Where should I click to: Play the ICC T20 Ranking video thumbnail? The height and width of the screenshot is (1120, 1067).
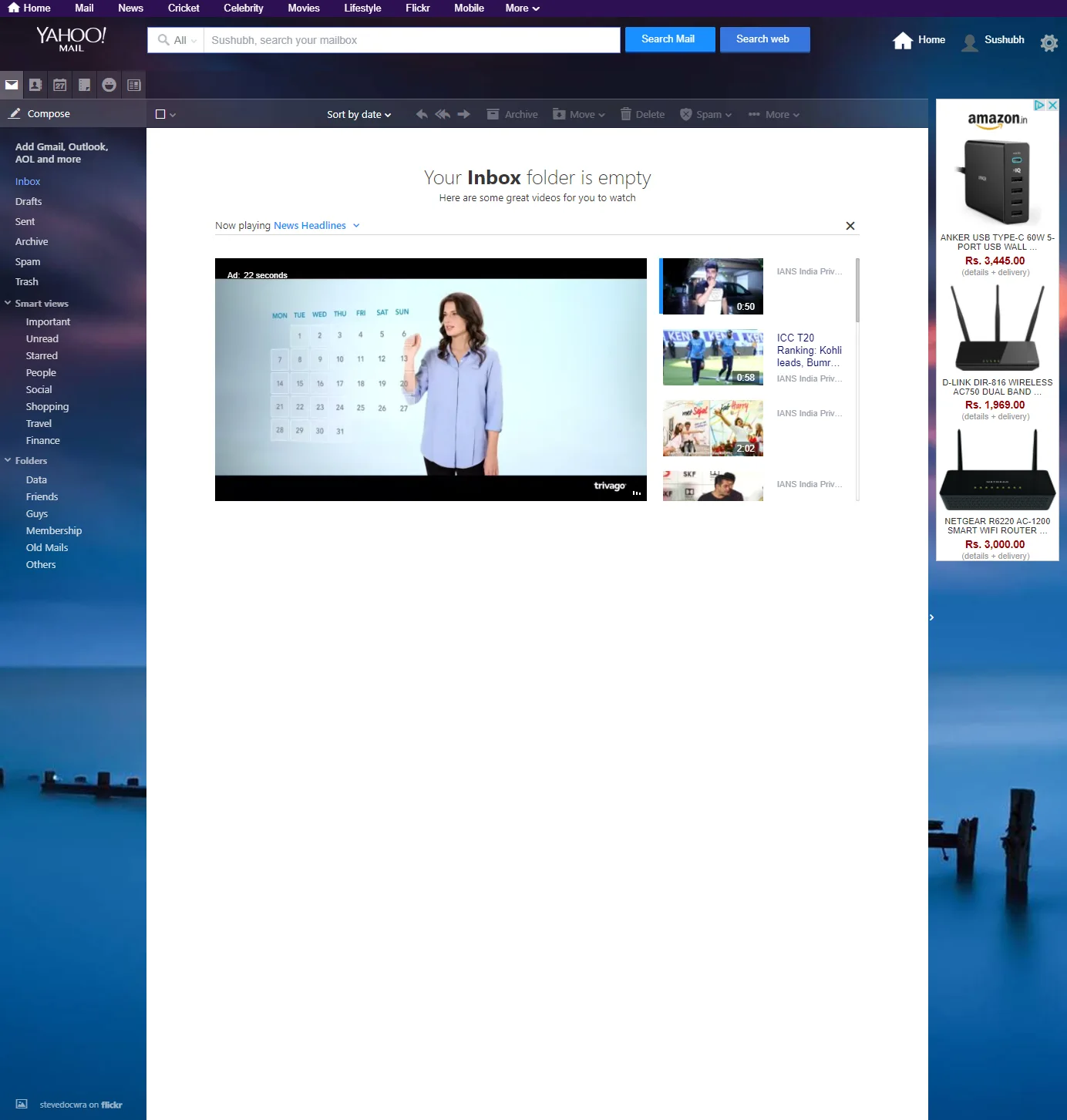click(712, 357)
